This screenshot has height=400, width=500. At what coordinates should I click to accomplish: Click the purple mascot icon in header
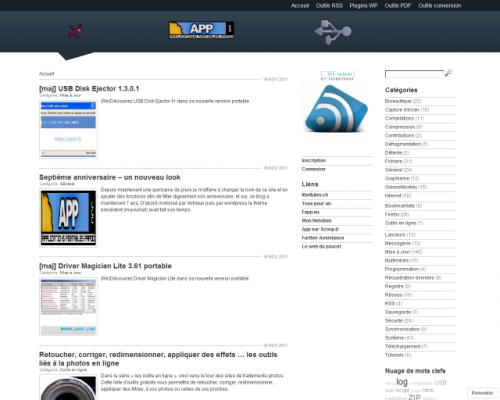[x=76, y=31]
